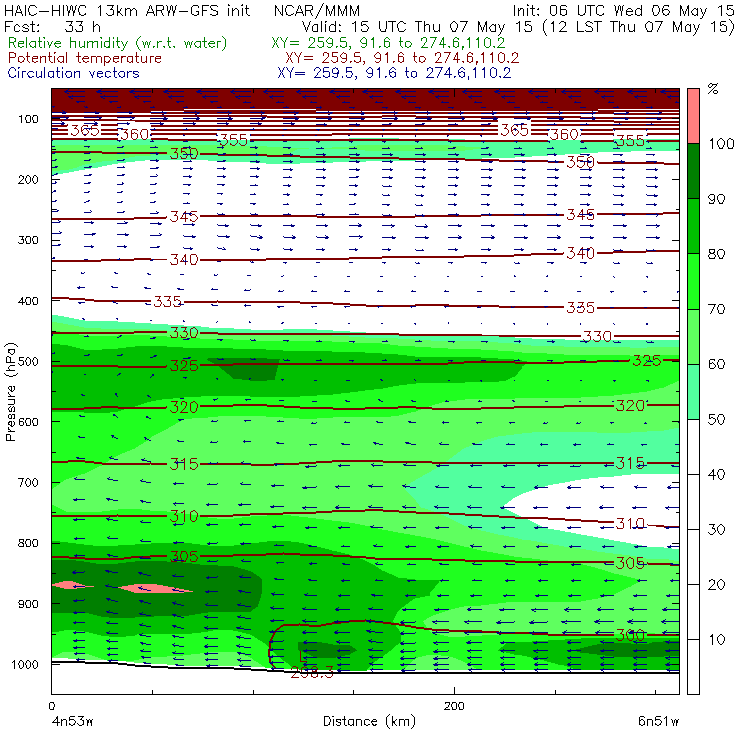Screen dimensions: 740x740
Task: Click the larger pink saturated humidity patch
Action: (156, 588)
